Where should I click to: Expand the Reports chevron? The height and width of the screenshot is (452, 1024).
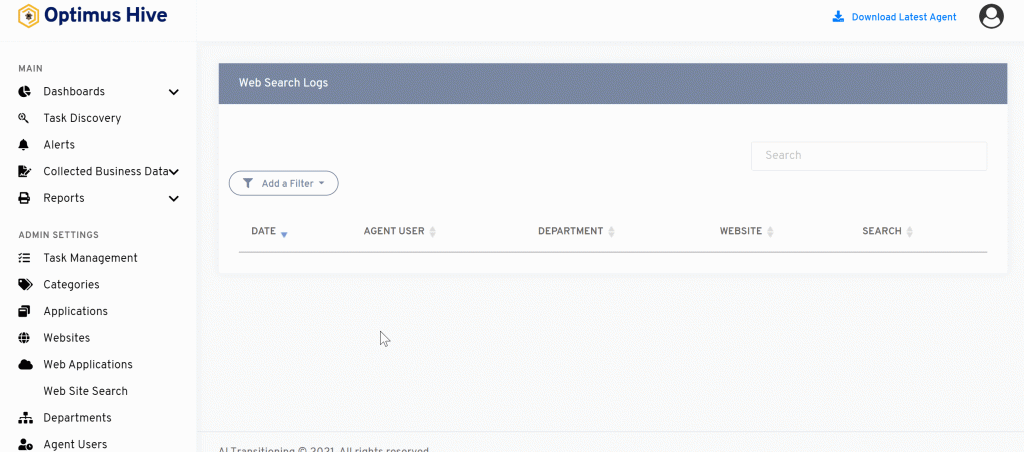point(174,199)
